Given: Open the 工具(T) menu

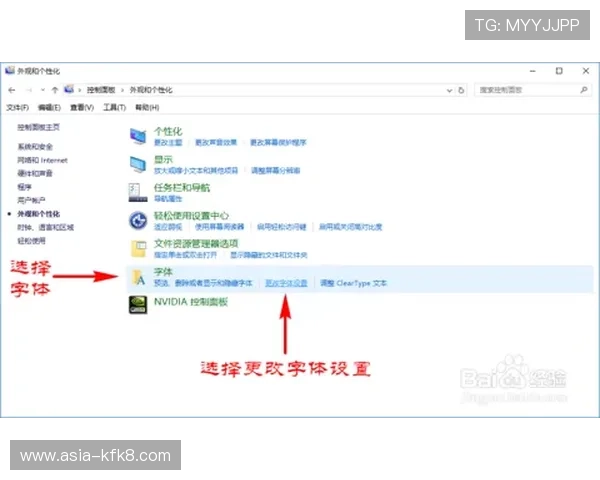Looking at the screenshot, I should [114, 108].
